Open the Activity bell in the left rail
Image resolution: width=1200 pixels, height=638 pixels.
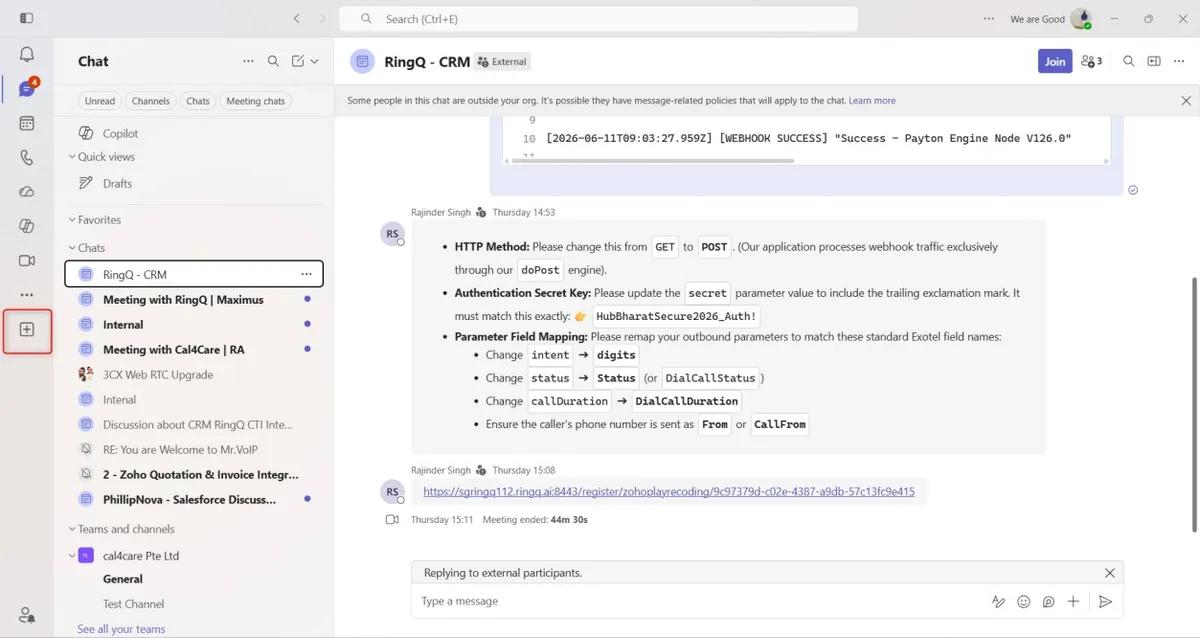(27, 54)
